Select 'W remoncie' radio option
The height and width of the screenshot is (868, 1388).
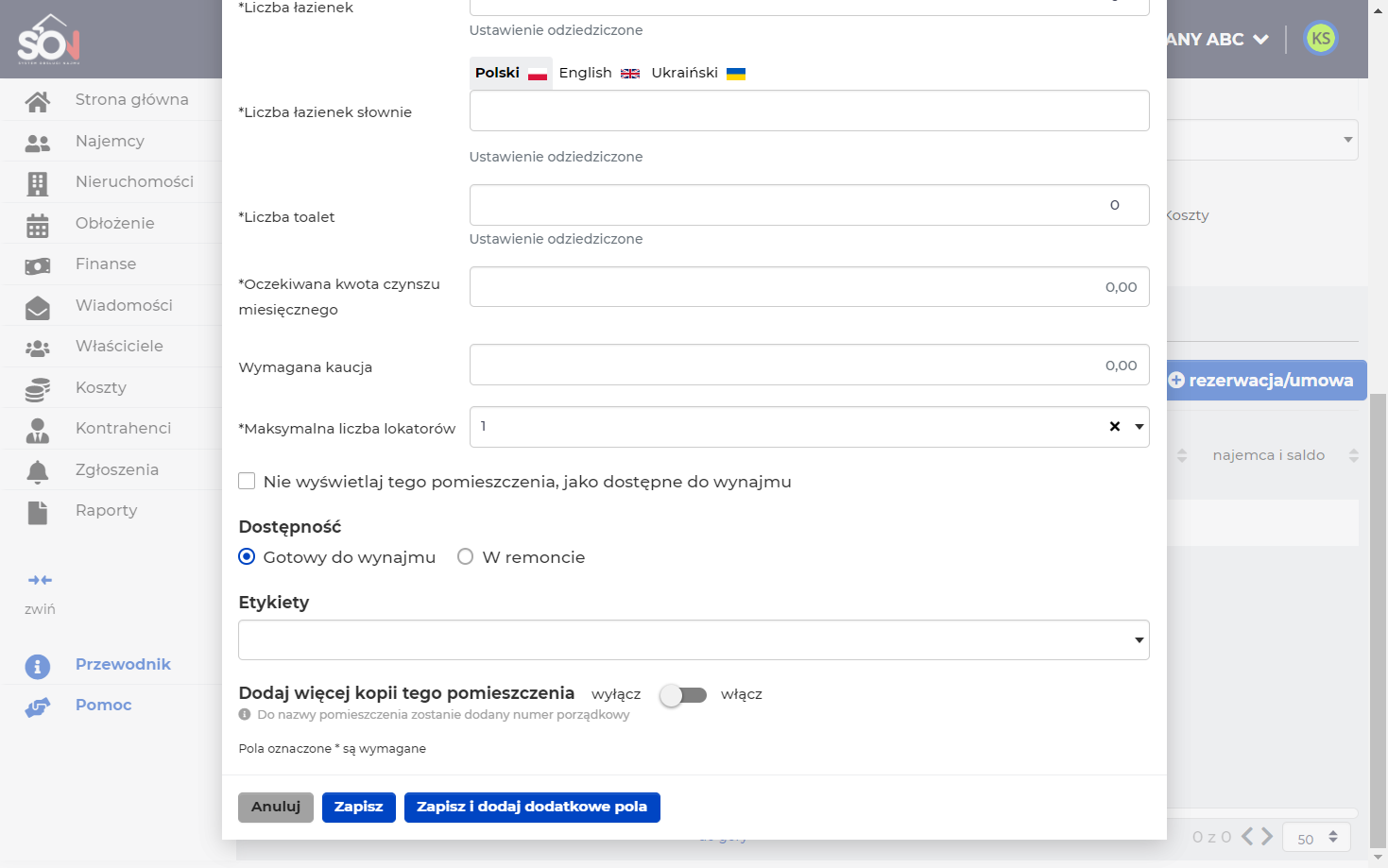click(x=465, y=556)
